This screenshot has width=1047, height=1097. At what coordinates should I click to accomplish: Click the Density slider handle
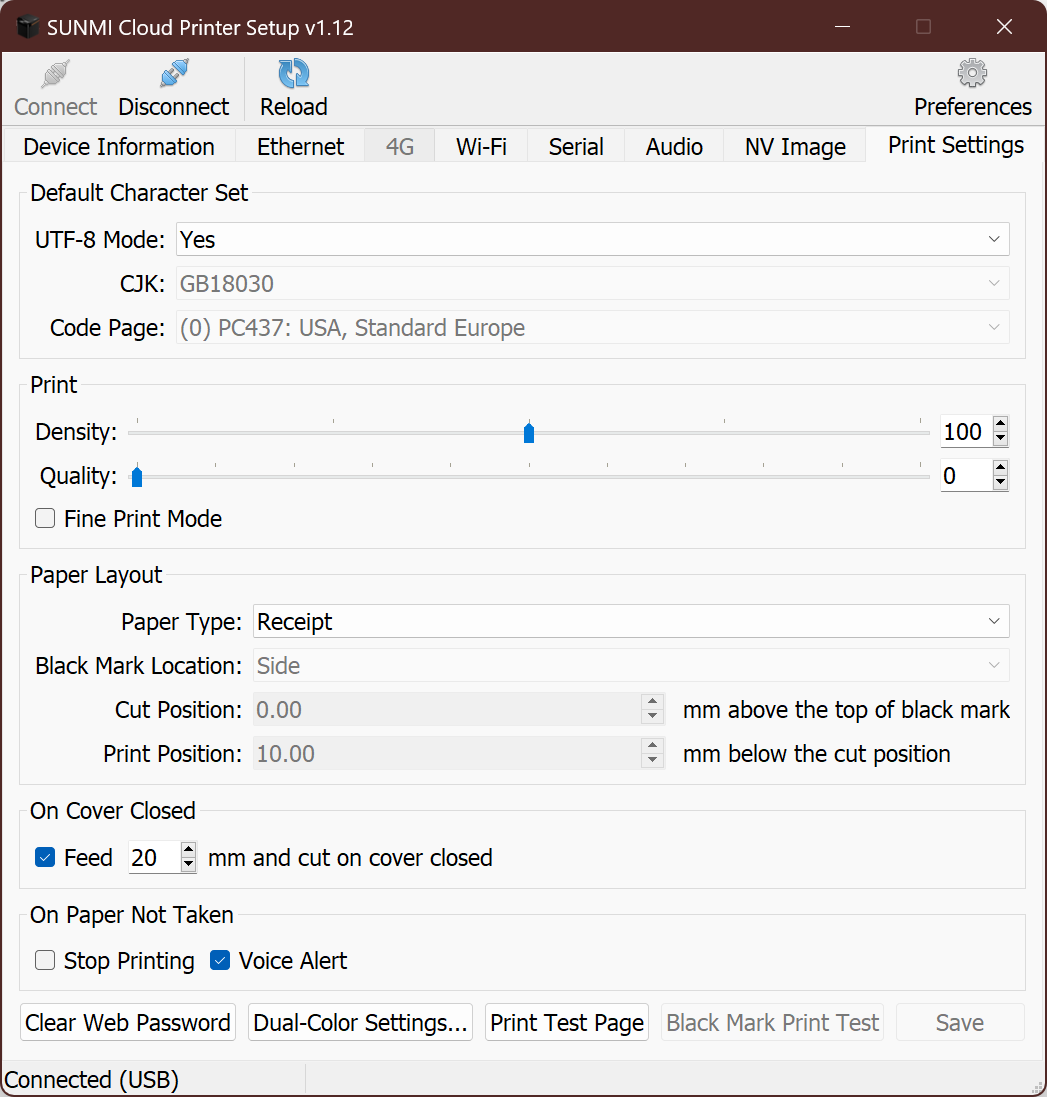(x=529, y=433)
